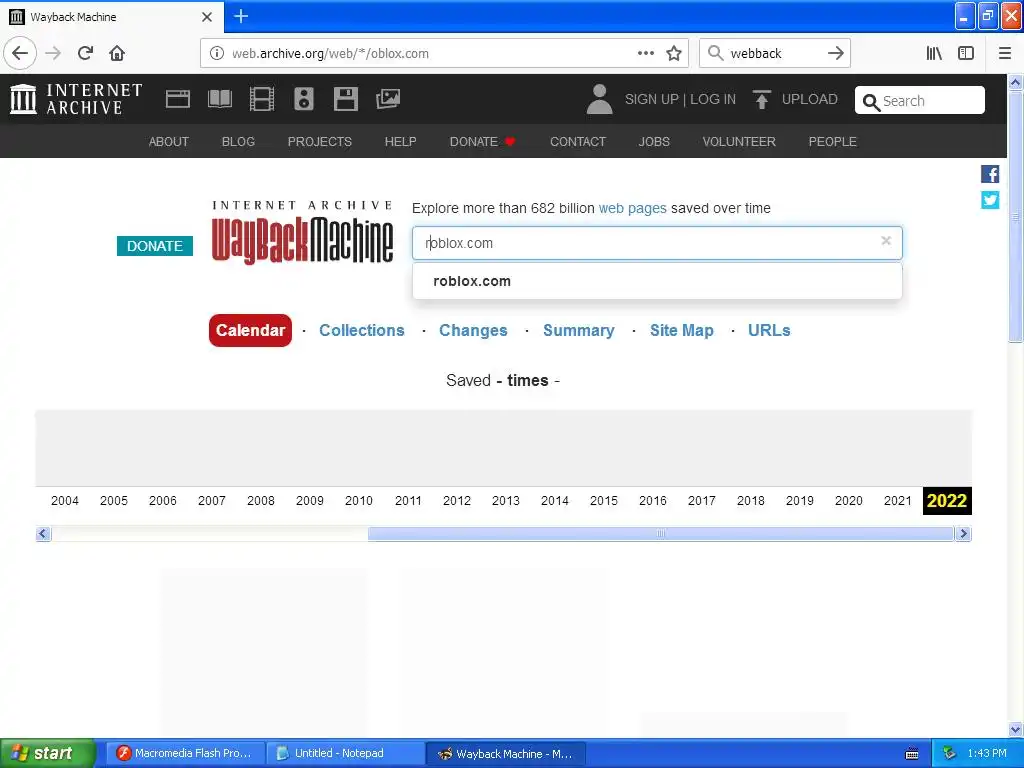
Task: Open a new browser tab
Action: (241, 16)
